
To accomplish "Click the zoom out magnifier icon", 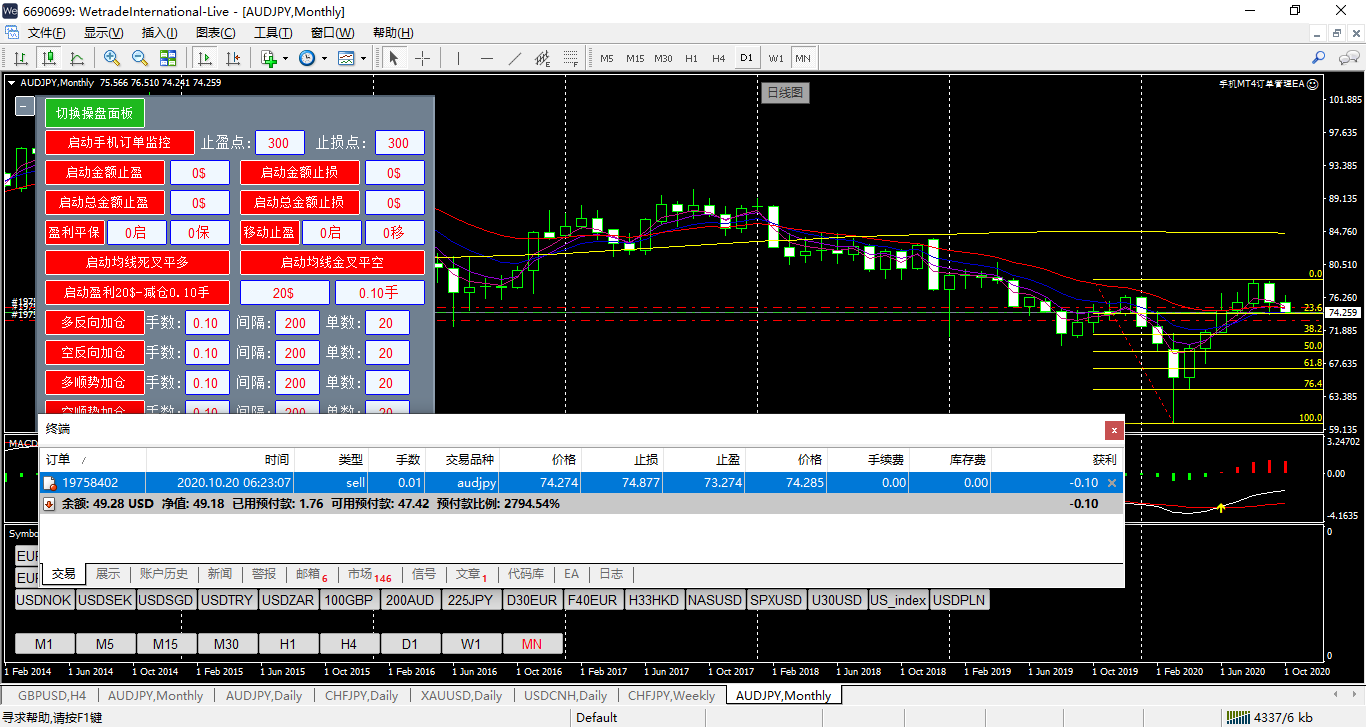I will 139,58.
